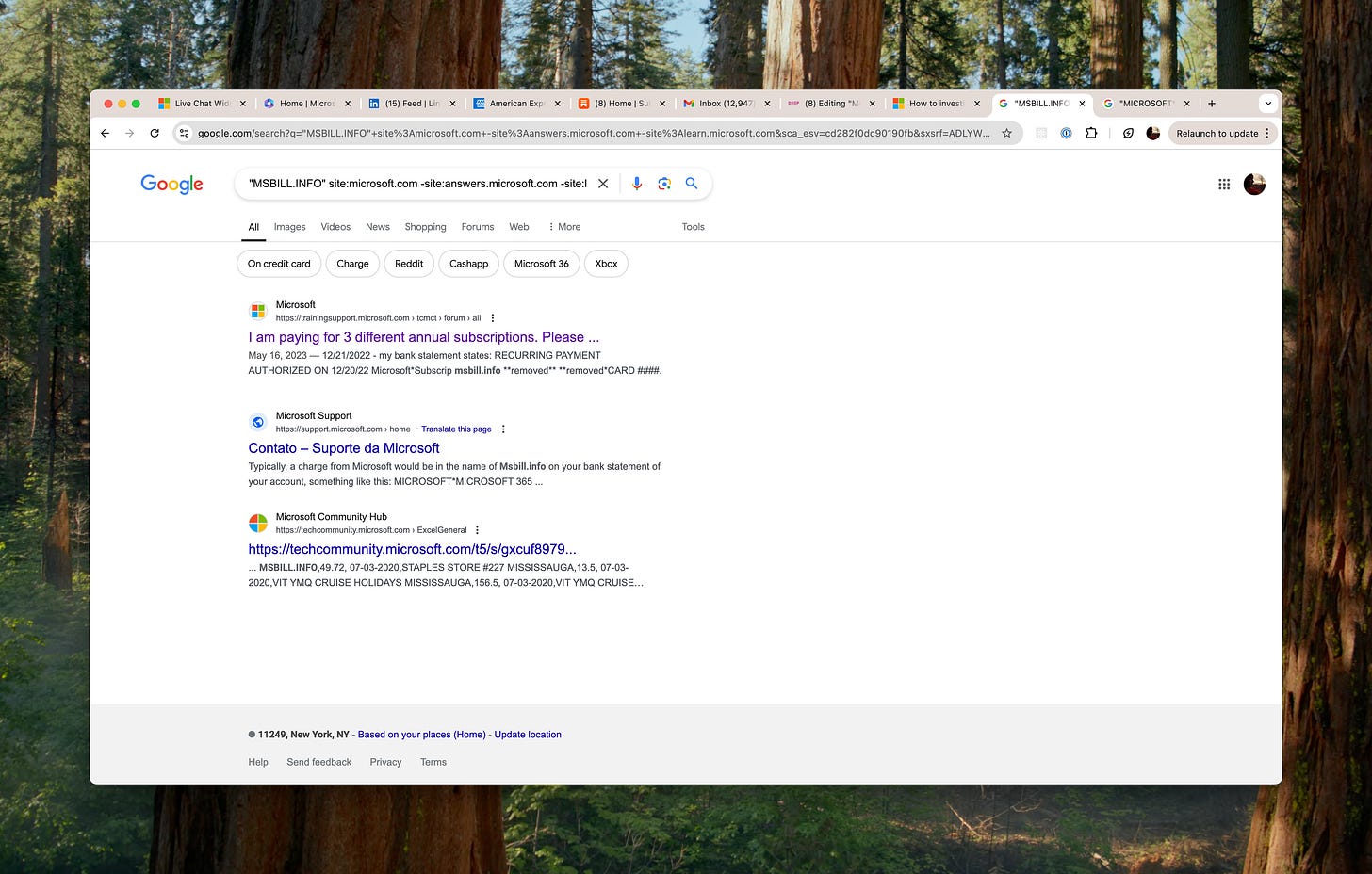Click the Xbox filter chip
This screenshot has width=1372, height=874.
606,264
